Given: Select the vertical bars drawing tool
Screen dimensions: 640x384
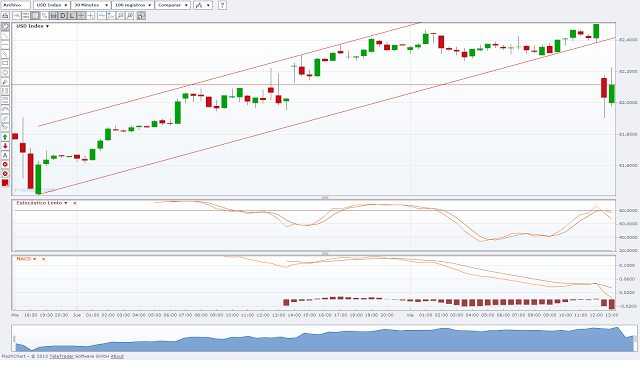Looking at the screenshot, I should 5,91.
